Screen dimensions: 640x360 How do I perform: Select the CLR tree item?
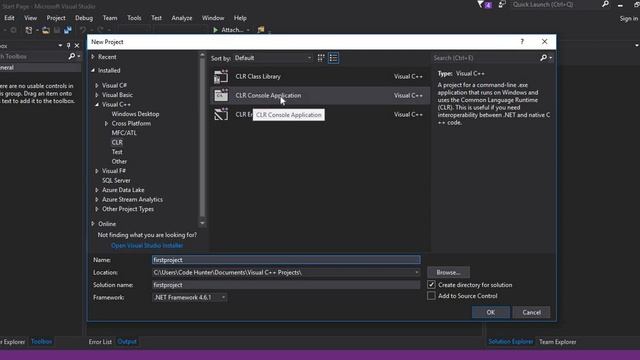click(117, 142)
